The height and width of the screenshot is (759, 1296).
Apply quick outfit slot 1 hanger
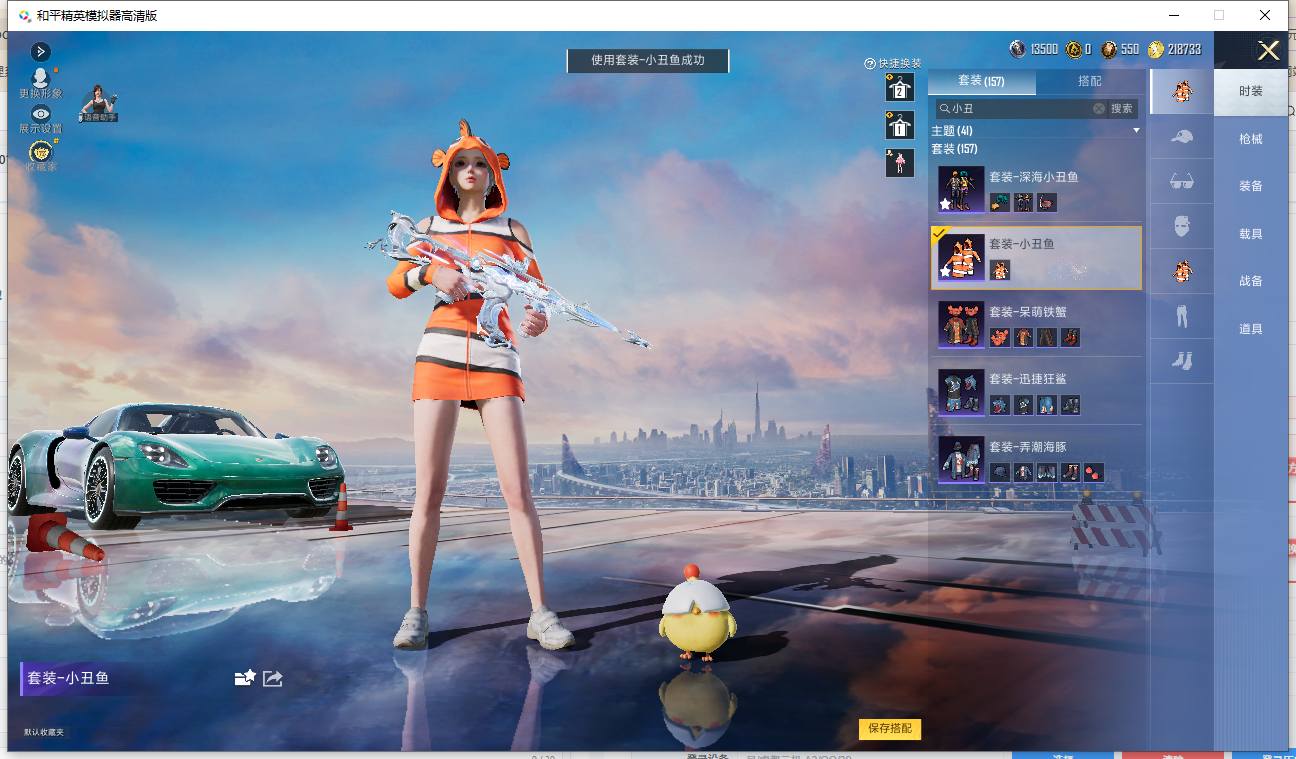coord(899,125)
